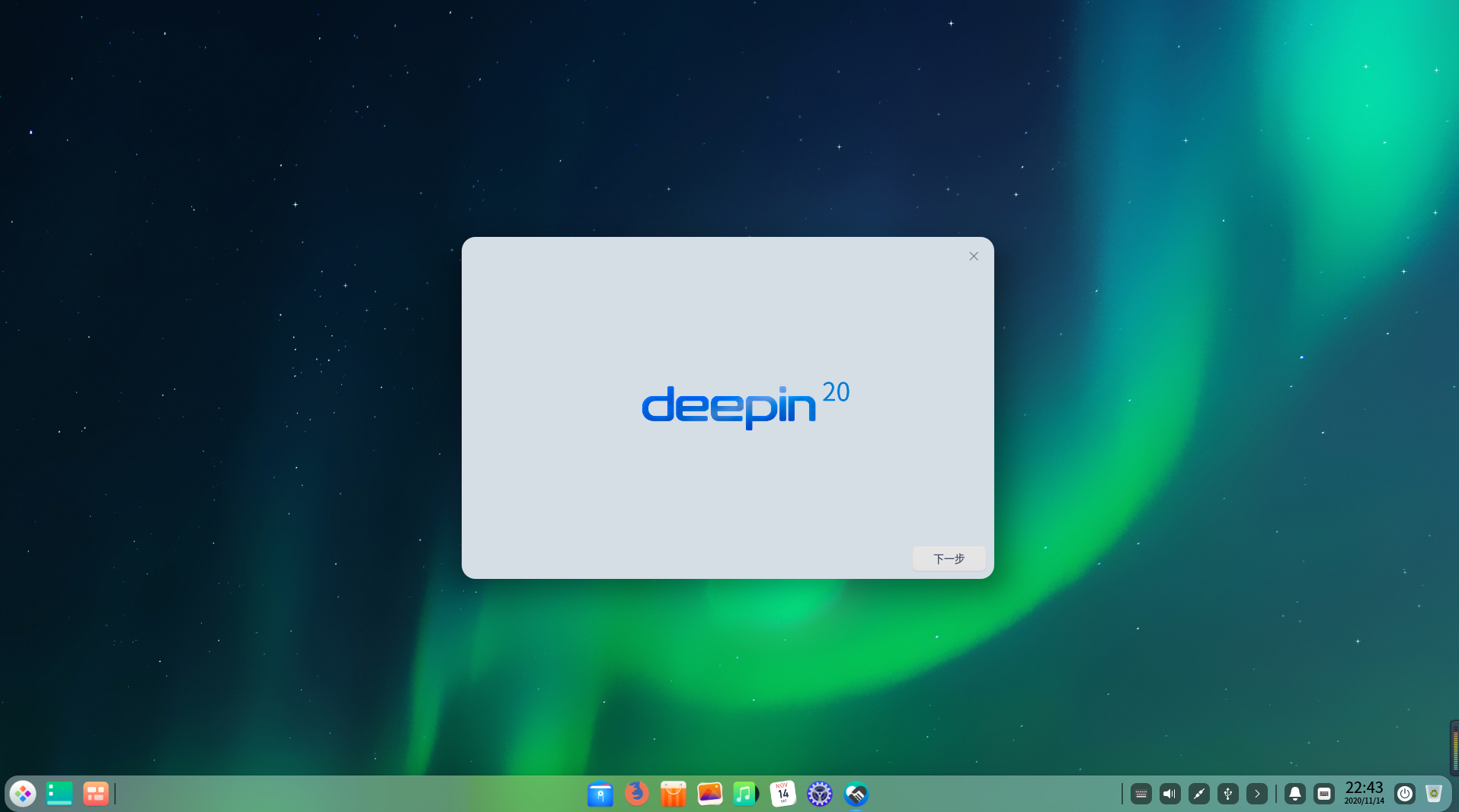
Task: Open the deepin launcher
Action: coord(23,794)
